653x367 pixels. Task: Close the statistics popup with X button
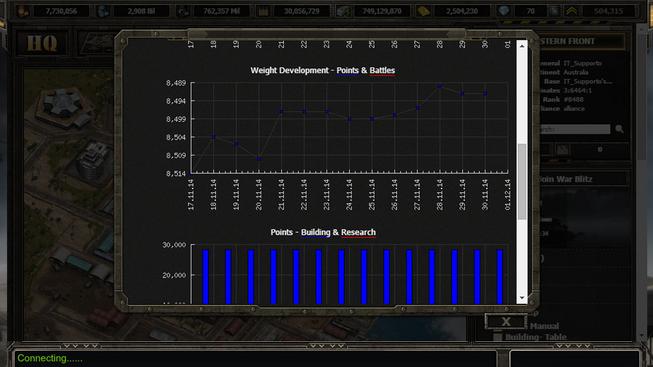tap(506, 322)
